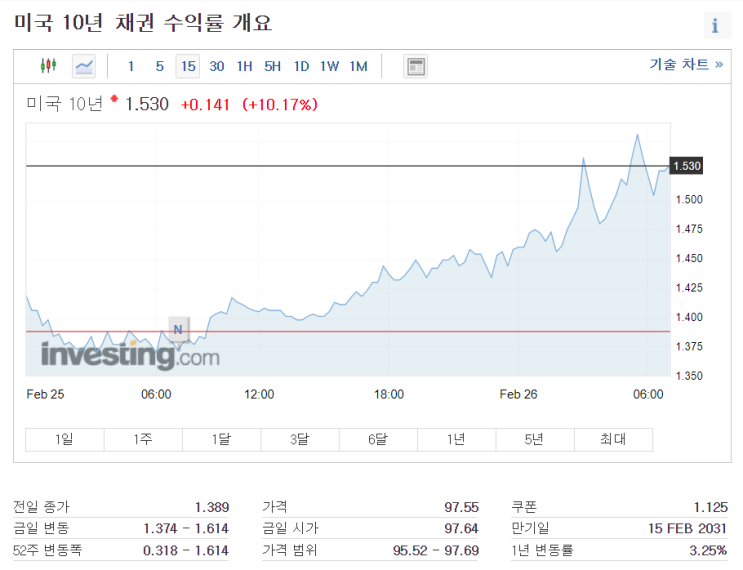Viewport: 743px width, 570px height.
Task: Click the percent change (+10.17%)
Action: 280,105
